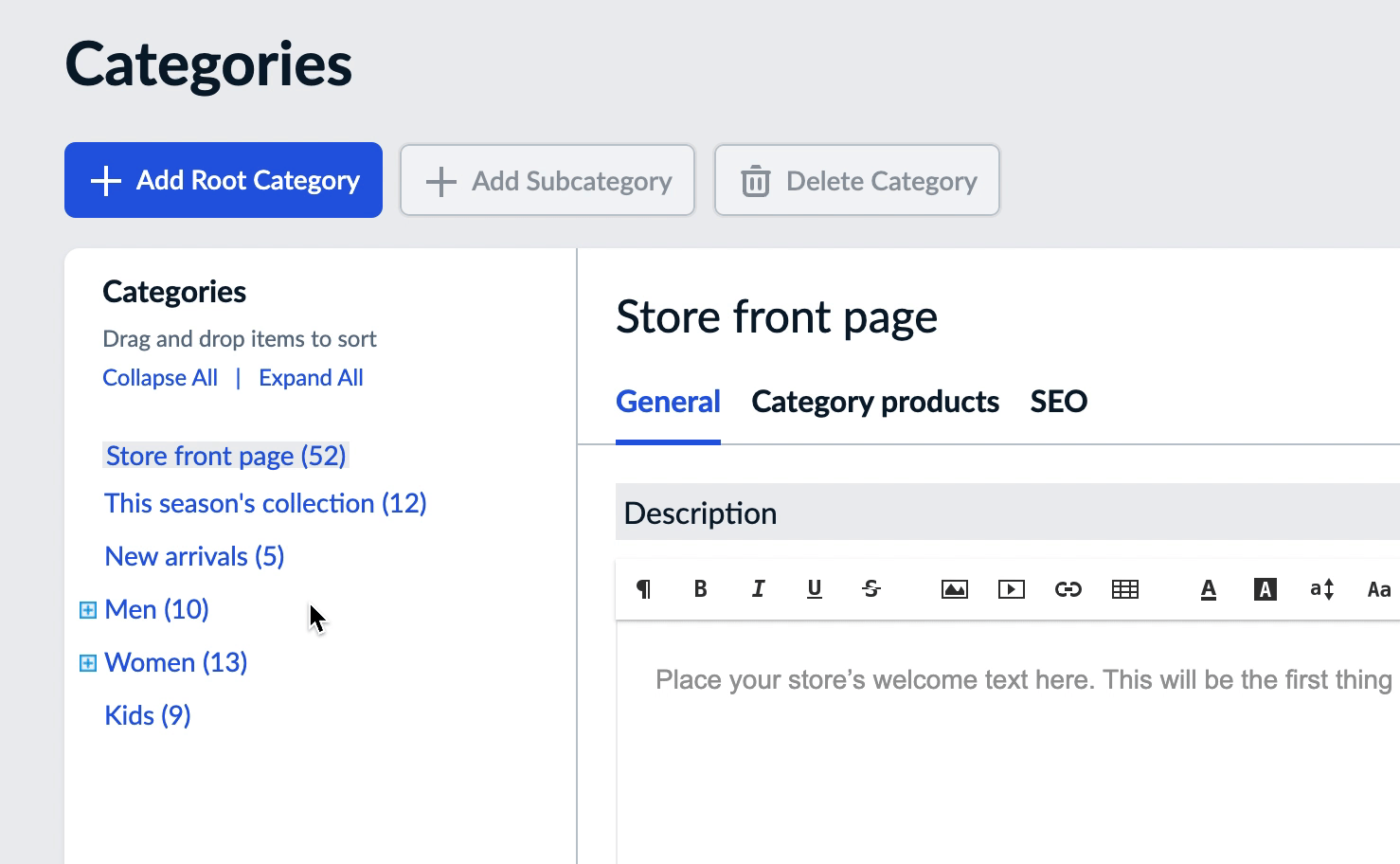The image size is (1400, 864).
Task: Switch to the Category products tab
Action: pyautogui.click(x=874, y=402)
